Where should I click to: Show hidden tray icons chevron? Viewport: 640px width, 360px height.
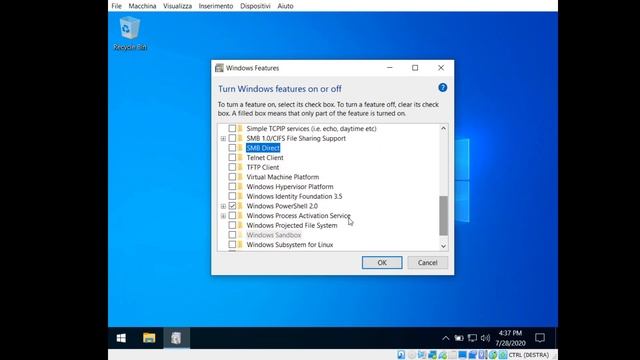point(446,338)
